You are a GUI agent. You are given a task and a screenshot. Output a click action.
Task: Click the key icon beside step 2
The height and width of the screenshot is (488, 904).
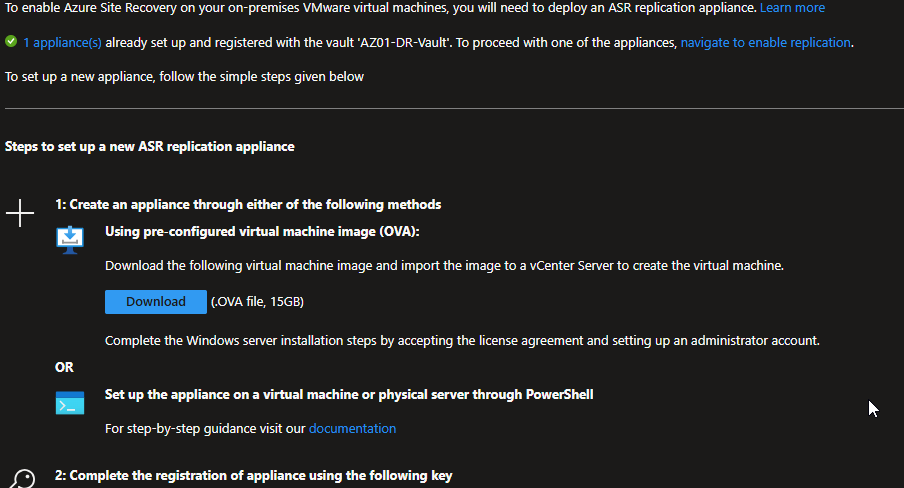(x=21, y=479)
